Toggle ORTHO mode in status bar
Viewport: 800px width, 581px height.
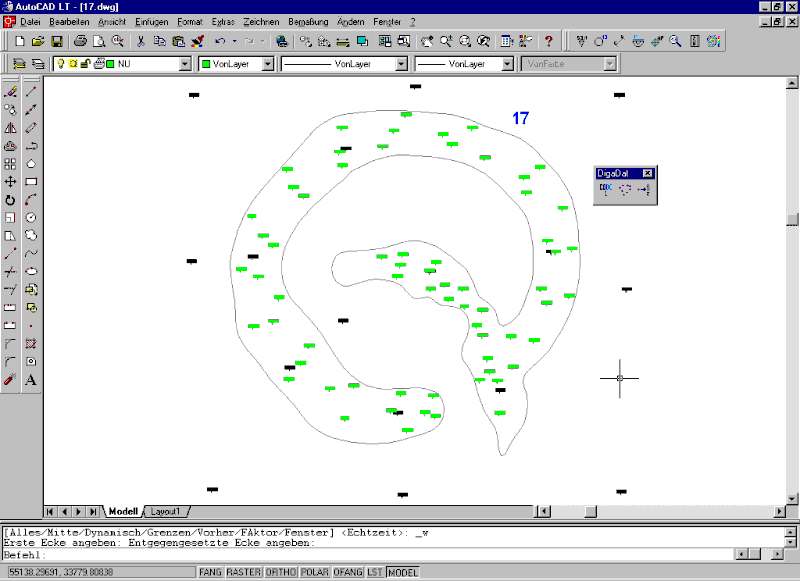[281, 573]
